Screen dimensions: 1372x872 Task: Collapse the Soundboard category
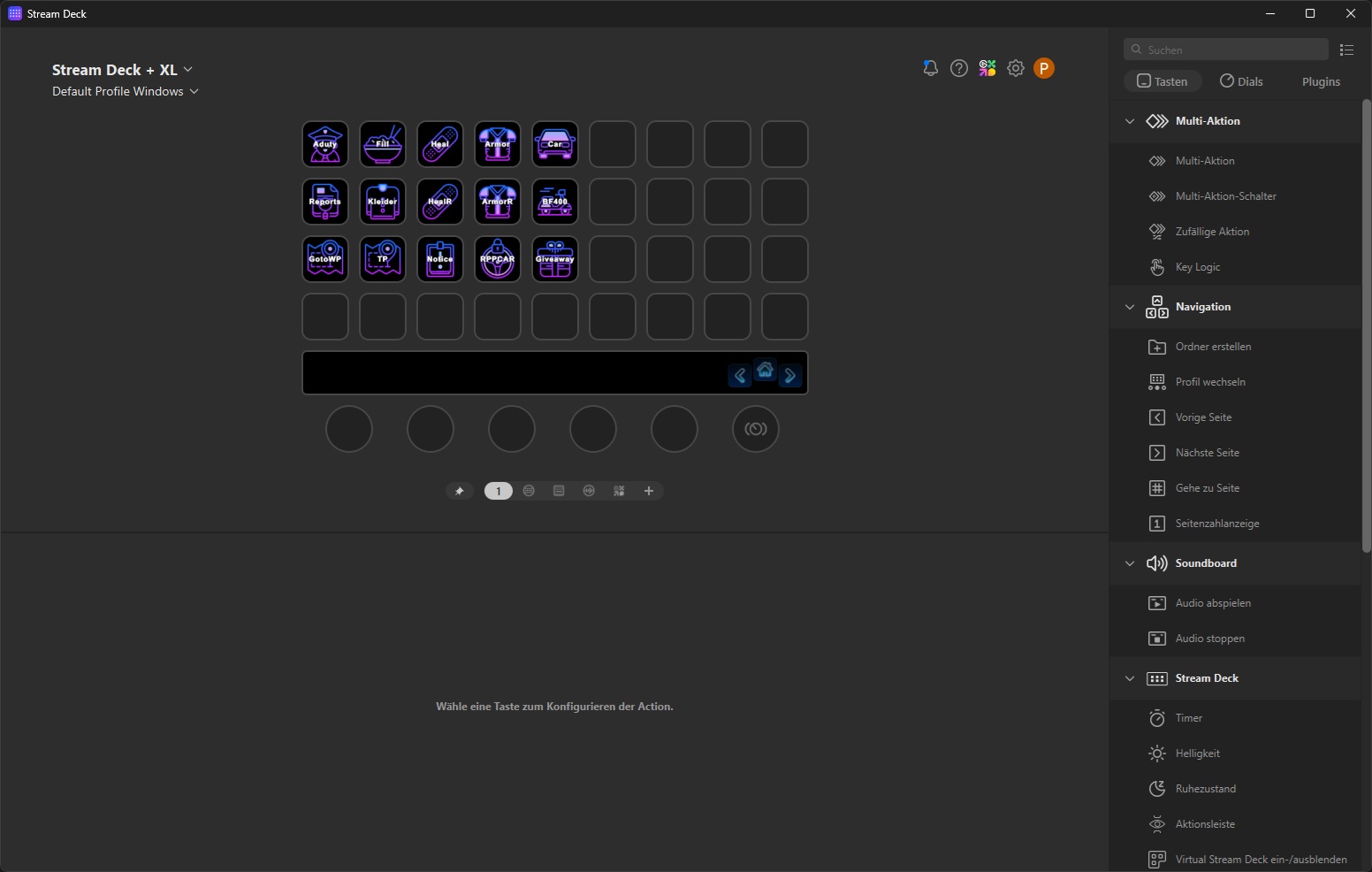tap(1130, 563)
